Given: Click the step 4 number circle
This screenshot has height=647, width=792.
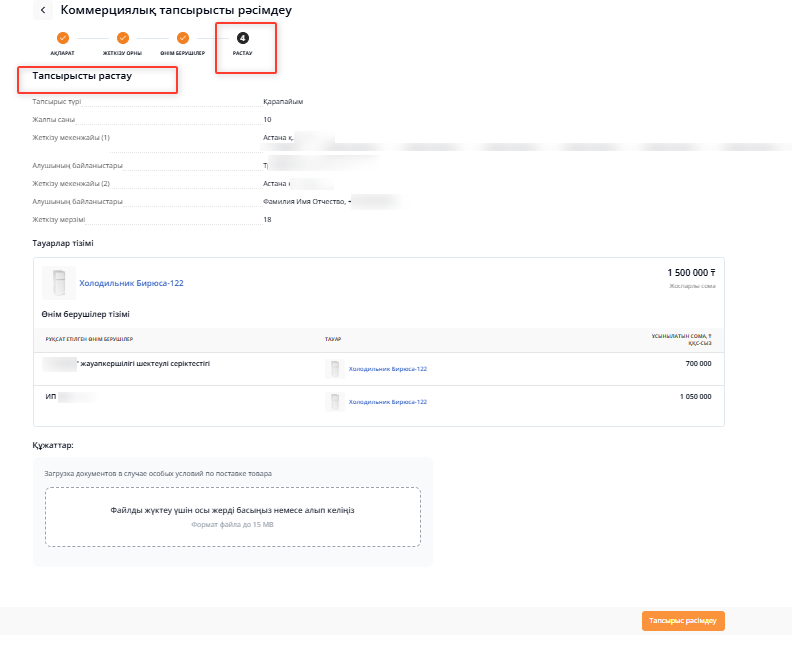Looking at the screenshot, I should pos(243,38).
